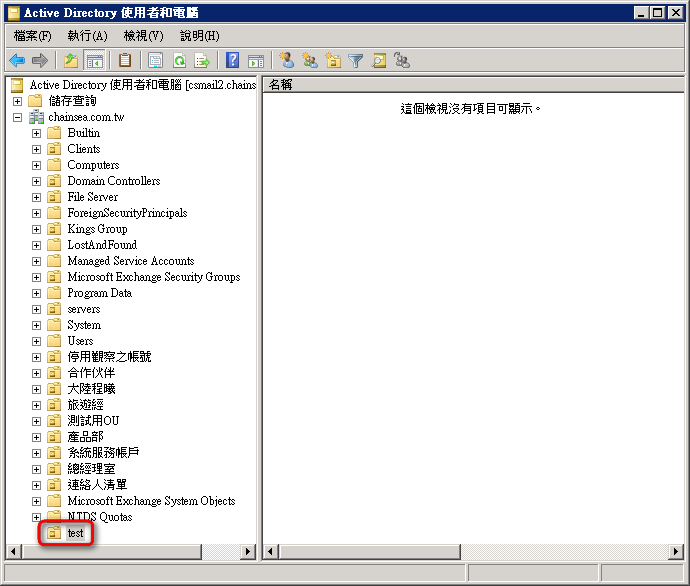Click tree pane left scroll arrow
The height and width of the screenshot is (586, 690).
(14, 551)
